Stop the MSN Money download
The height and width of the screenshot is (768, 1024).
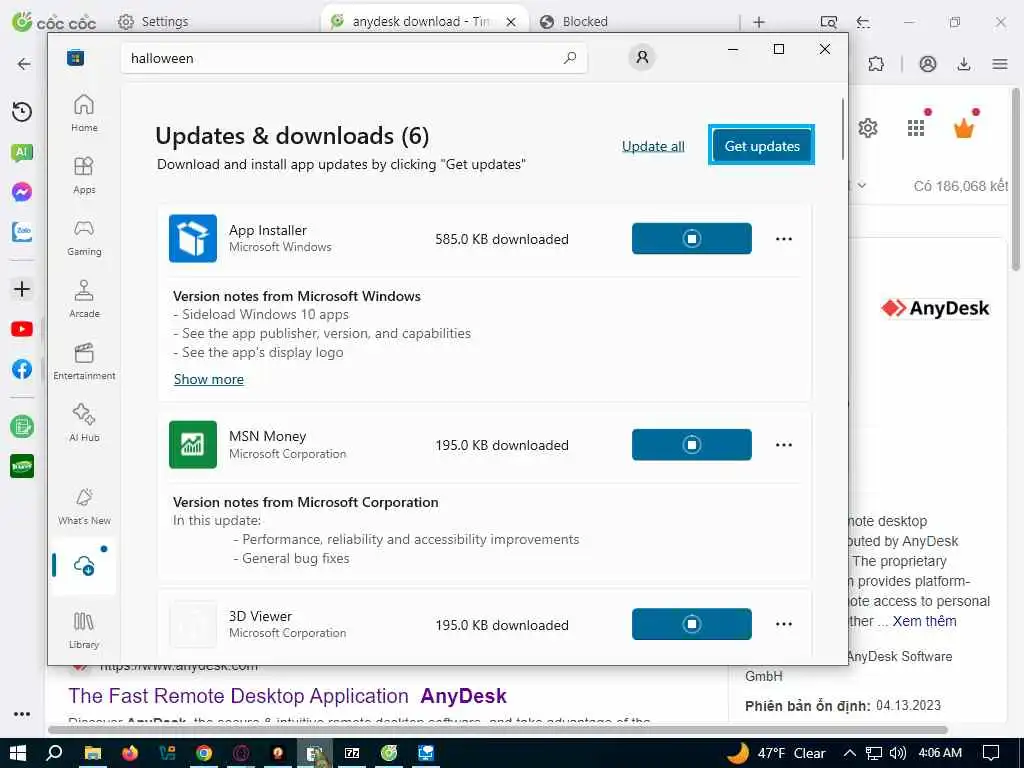pos(692,445)
